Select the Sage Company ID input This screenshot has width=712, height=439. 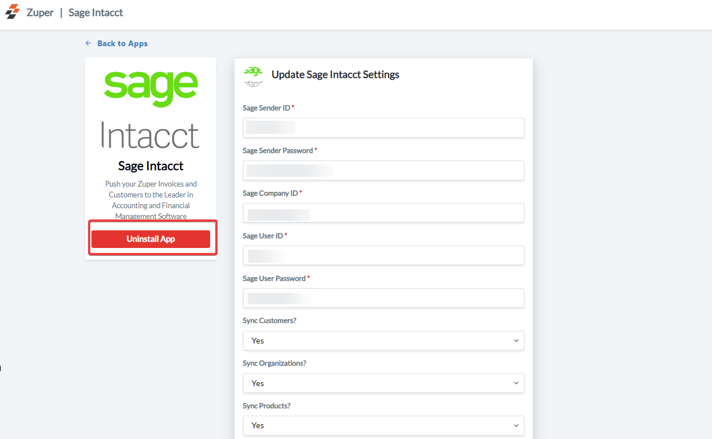tap(383, 213)
